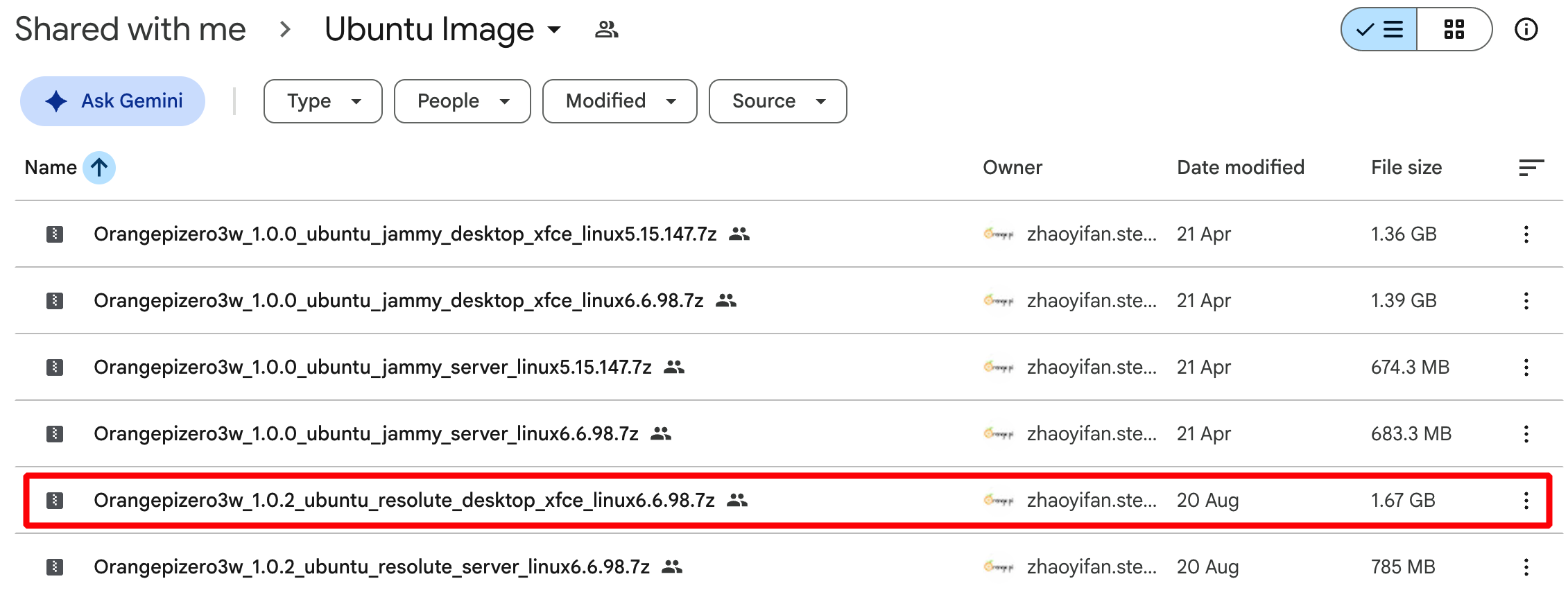Select resolute_server_linux6.6.98.7z file name
The image size is (1568, 597).
[372, 567]
